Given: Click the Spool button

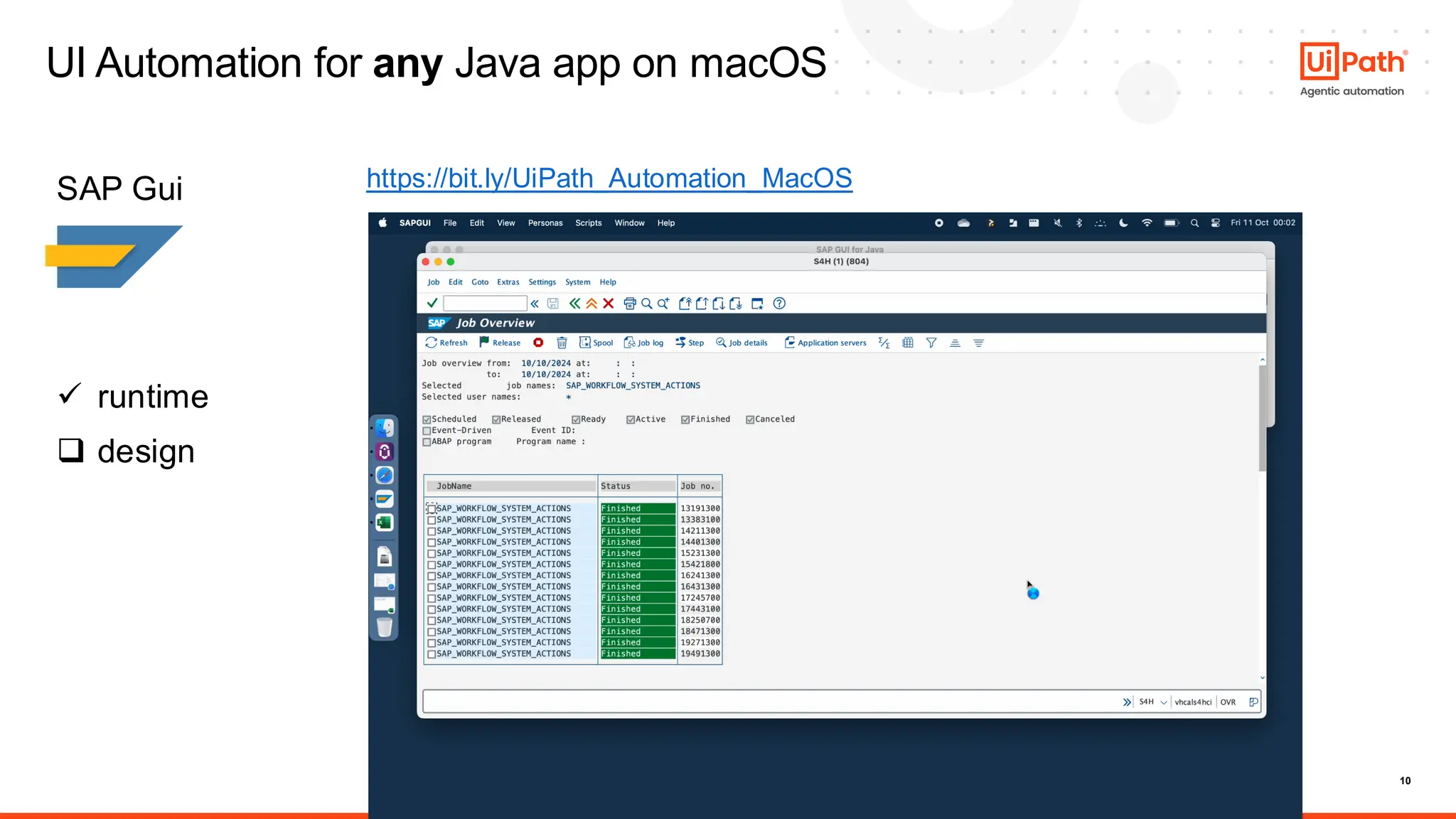Looking at the screenshot, I should click(x=596, y=343).
